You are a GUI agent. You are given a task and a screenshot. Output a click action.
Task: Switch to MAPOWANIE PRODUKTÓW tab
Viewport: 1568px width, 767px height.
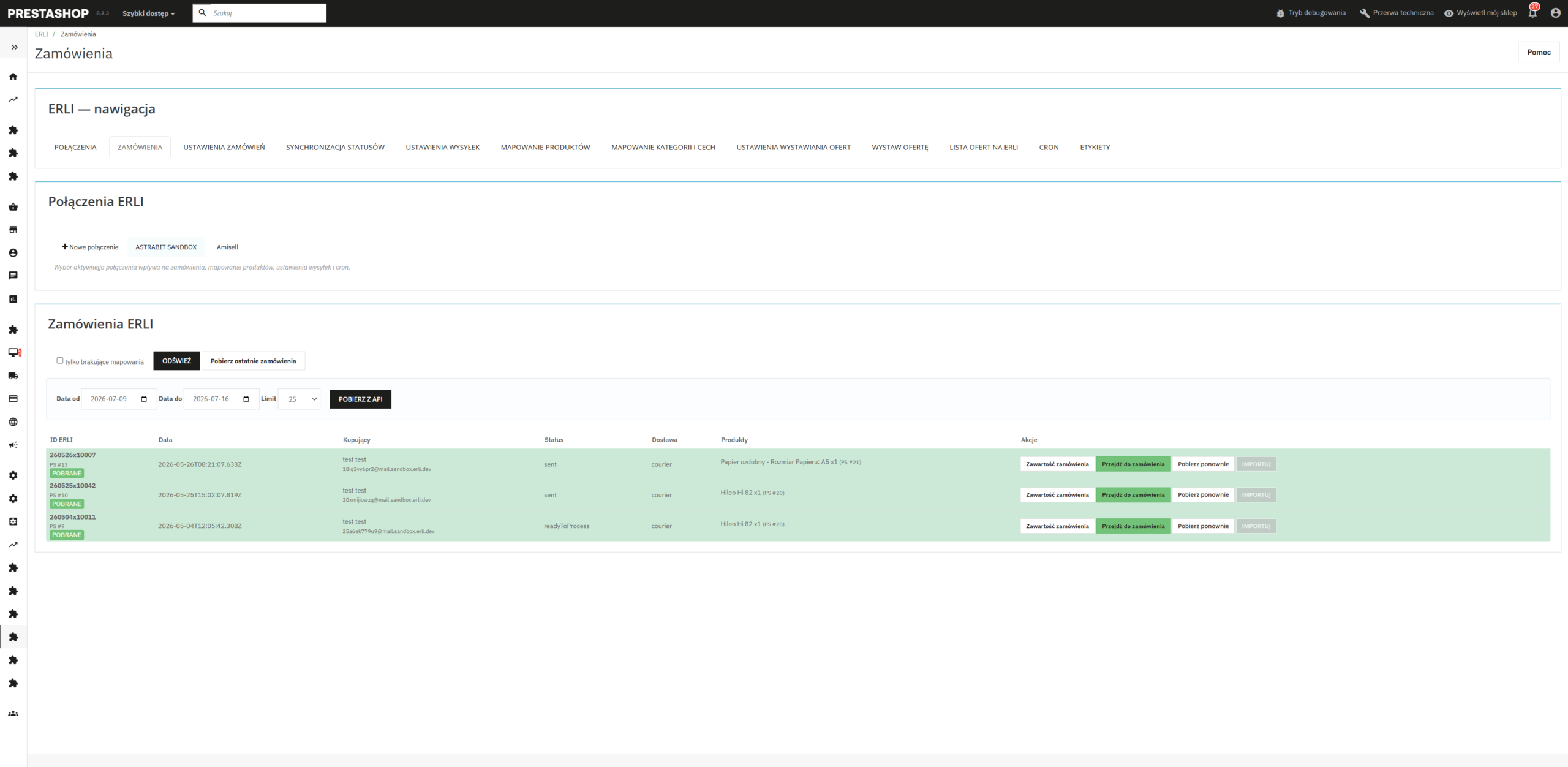(546, 148)
